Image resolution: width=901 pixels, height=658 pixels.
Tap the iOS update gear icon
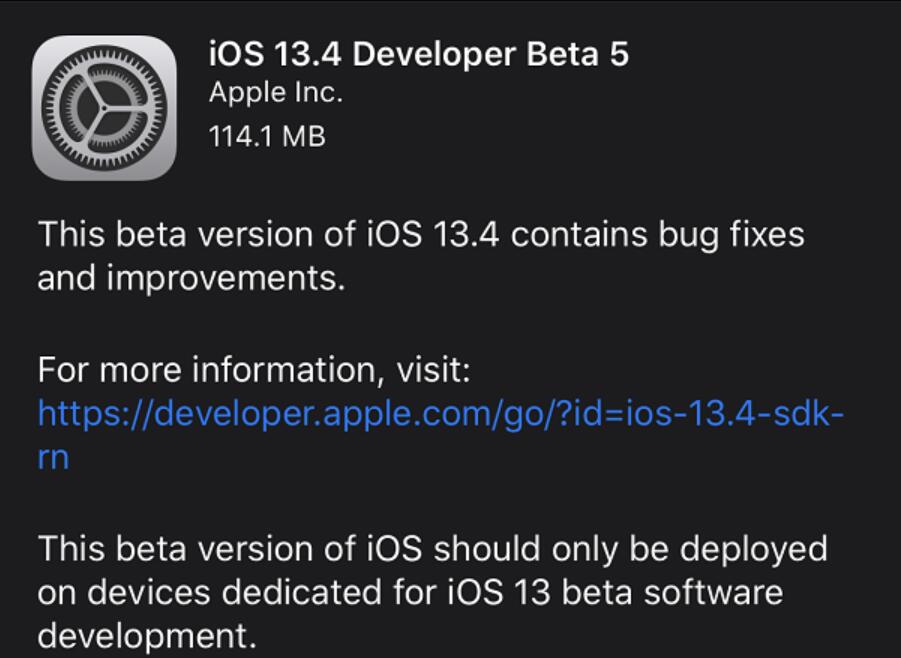(x=104, y=108)
